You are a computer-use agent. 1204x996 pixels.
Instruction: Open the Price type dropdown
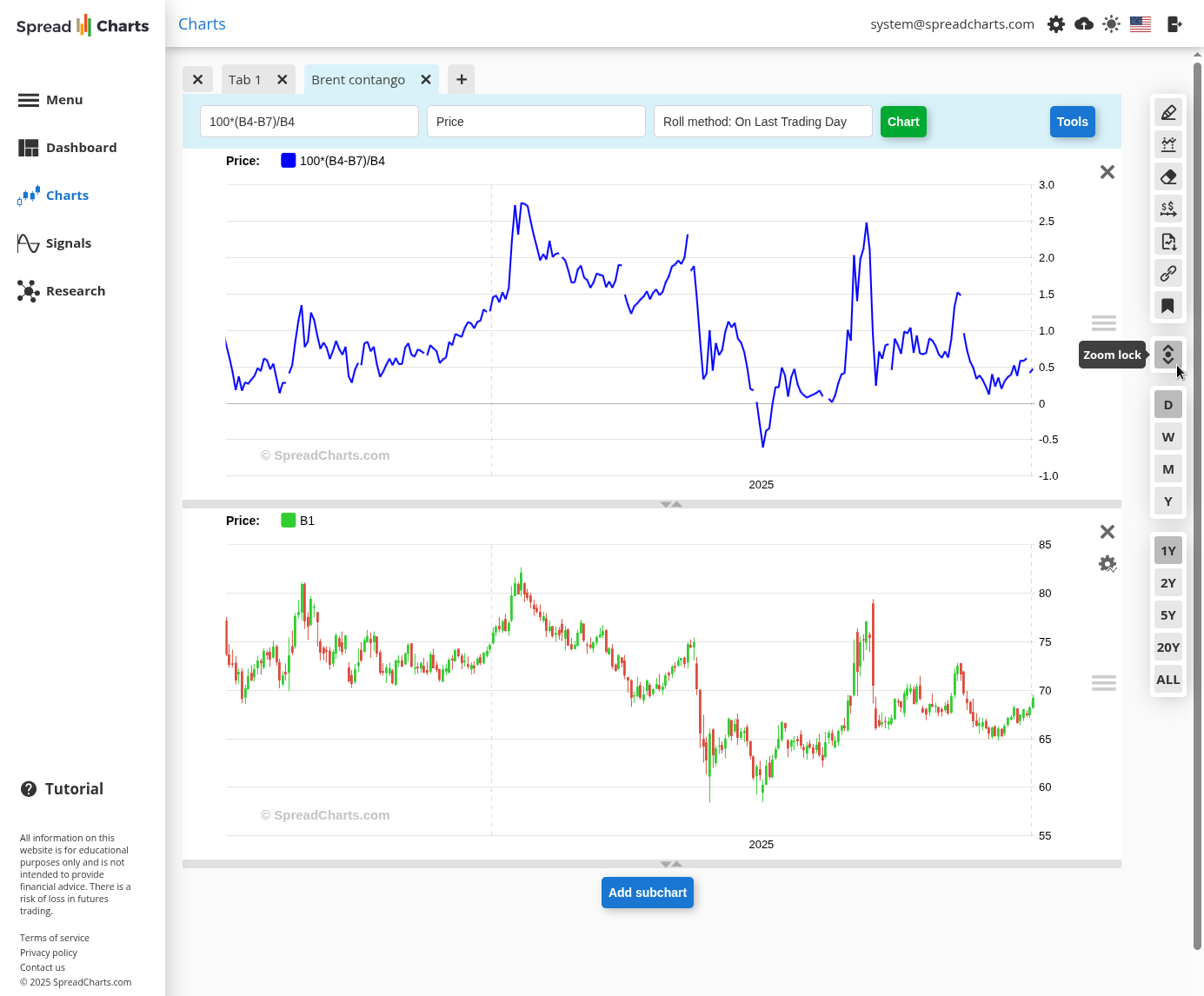(x=535, y=122)
